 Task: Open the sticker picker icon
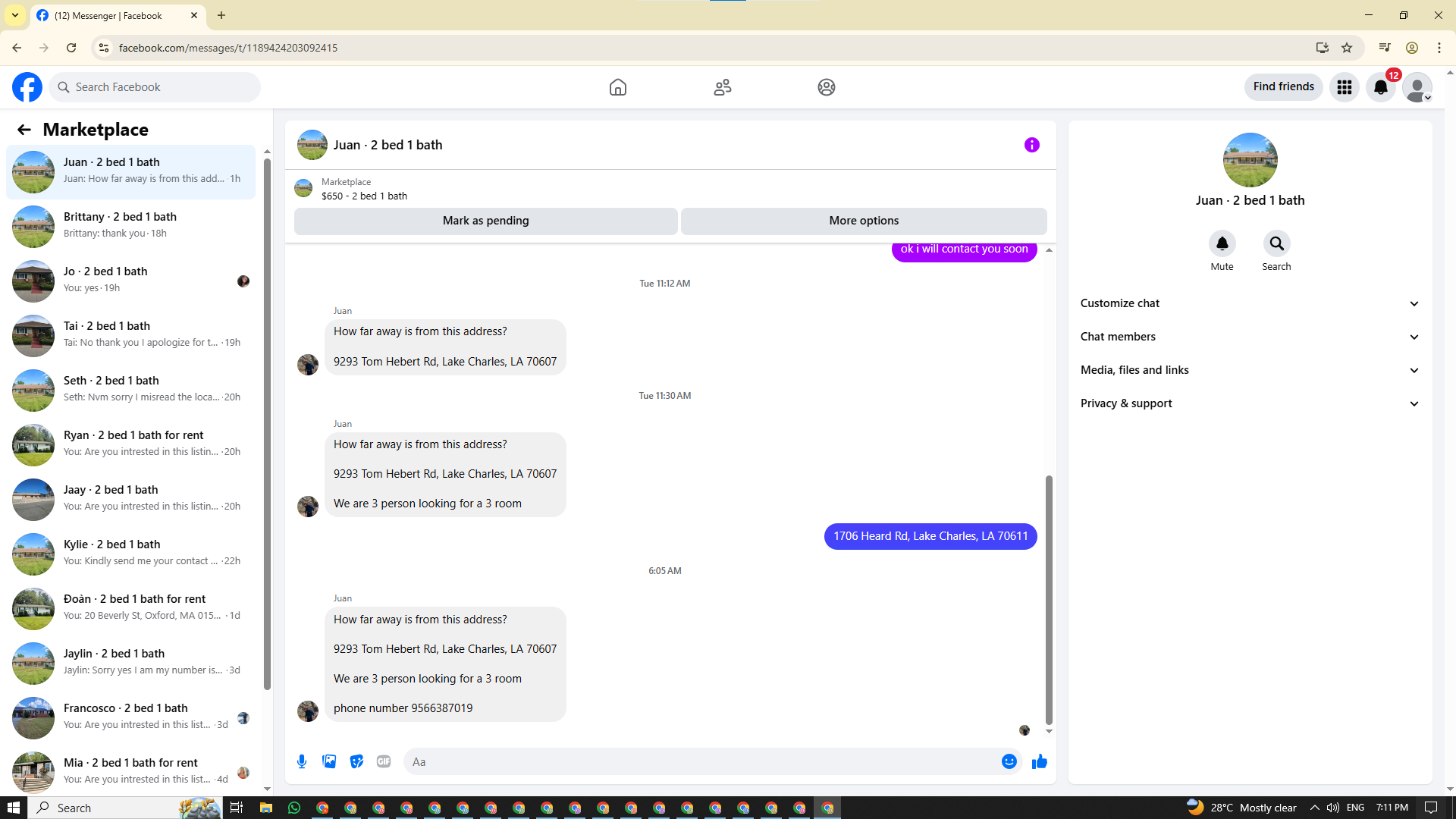click(x=356, y=761)
